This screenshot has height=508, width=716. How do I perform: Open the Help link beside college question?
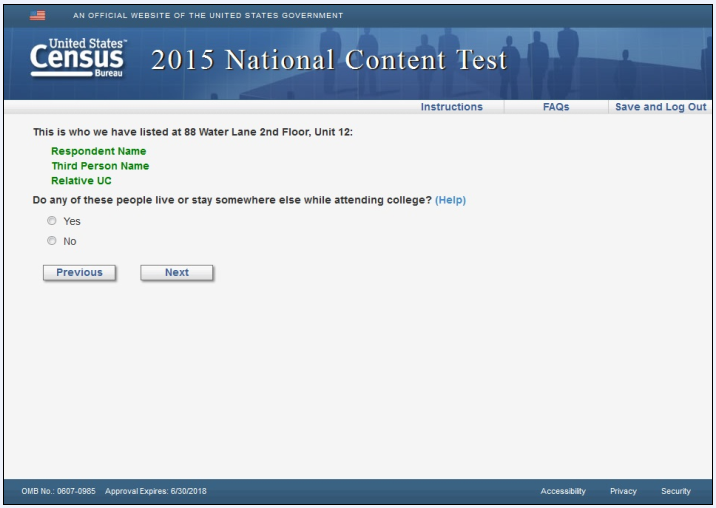click(x=450, y=200)
